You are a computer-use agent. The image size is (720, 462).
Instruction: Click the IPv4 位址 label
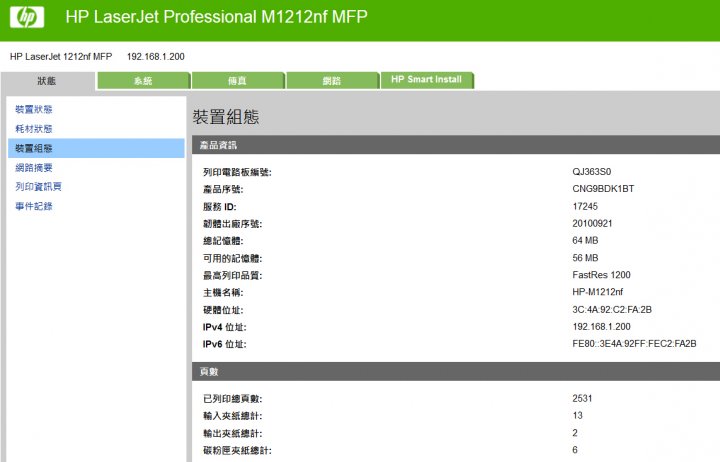pyautogui.click(x=225, y=327)
